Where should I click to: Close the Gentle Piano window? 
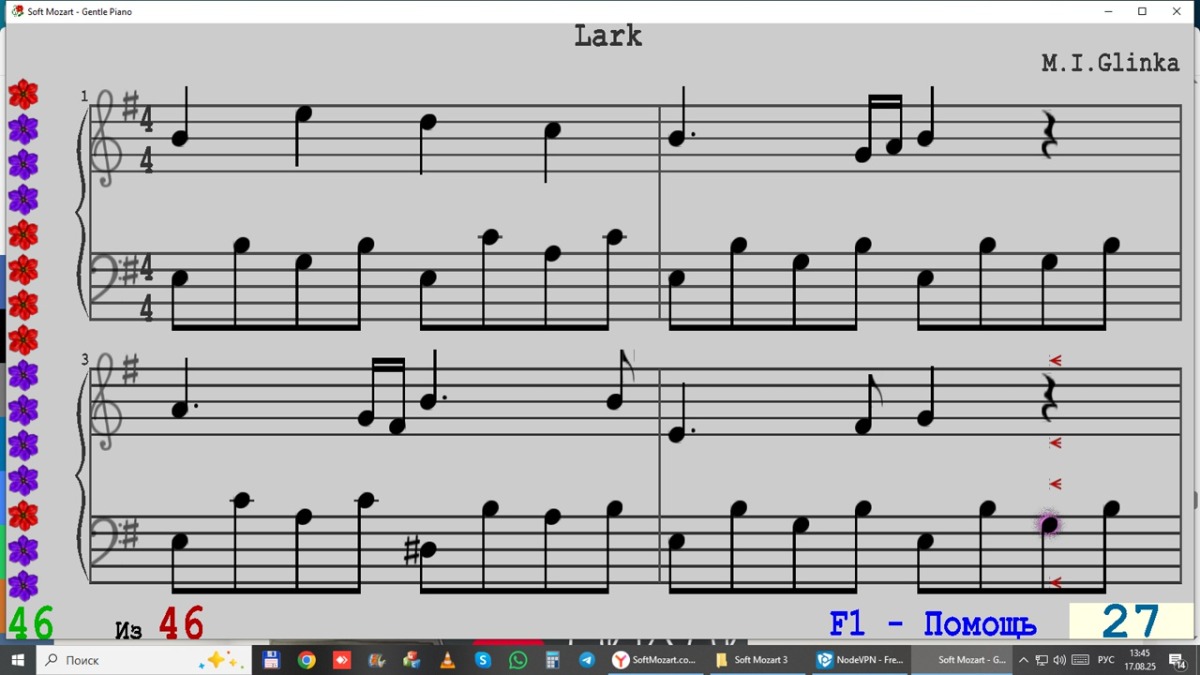pos(1177,11)
